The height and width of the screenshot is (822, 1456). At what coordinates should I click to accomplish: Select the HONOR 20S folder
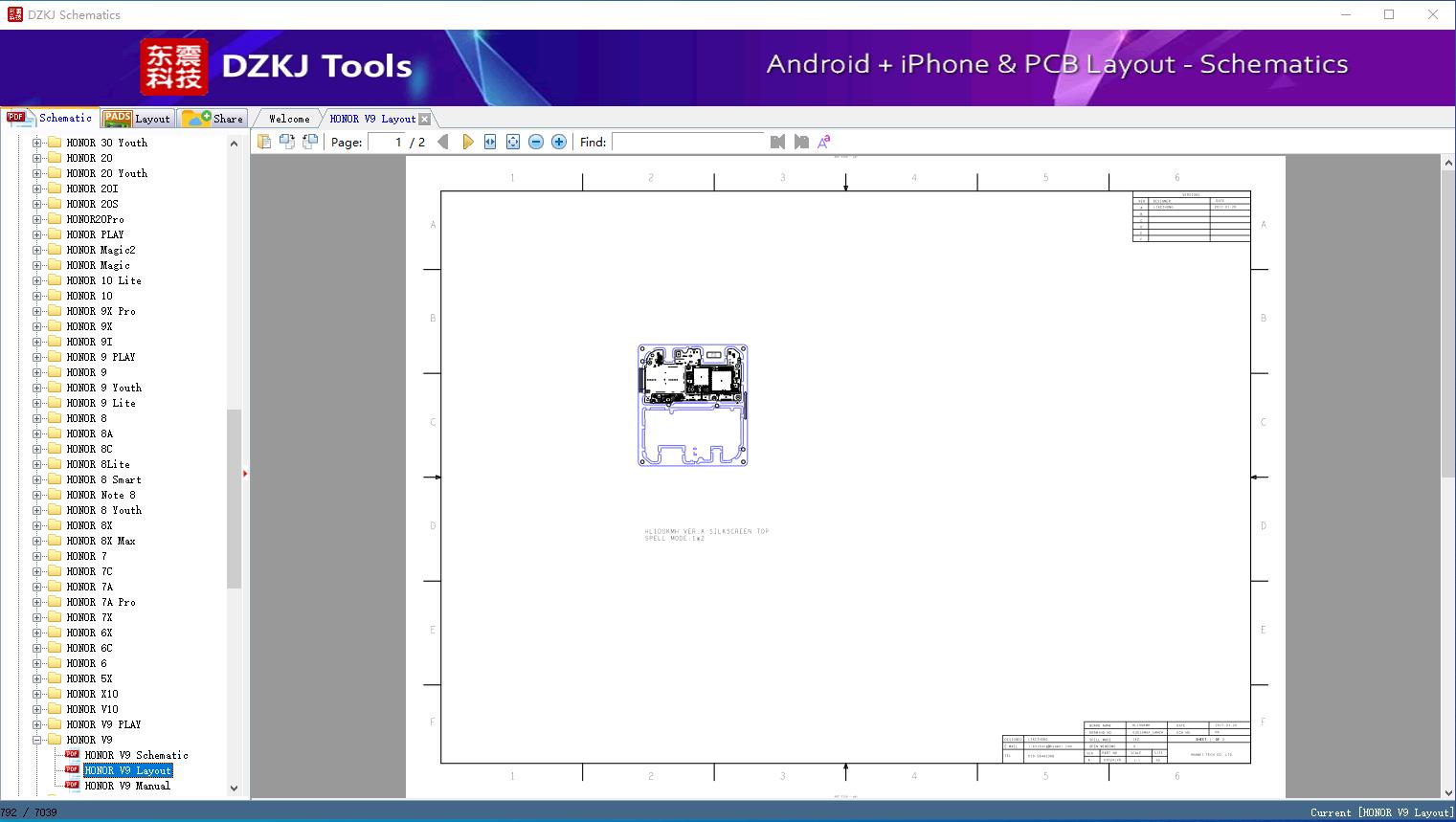tap(92, 204)
